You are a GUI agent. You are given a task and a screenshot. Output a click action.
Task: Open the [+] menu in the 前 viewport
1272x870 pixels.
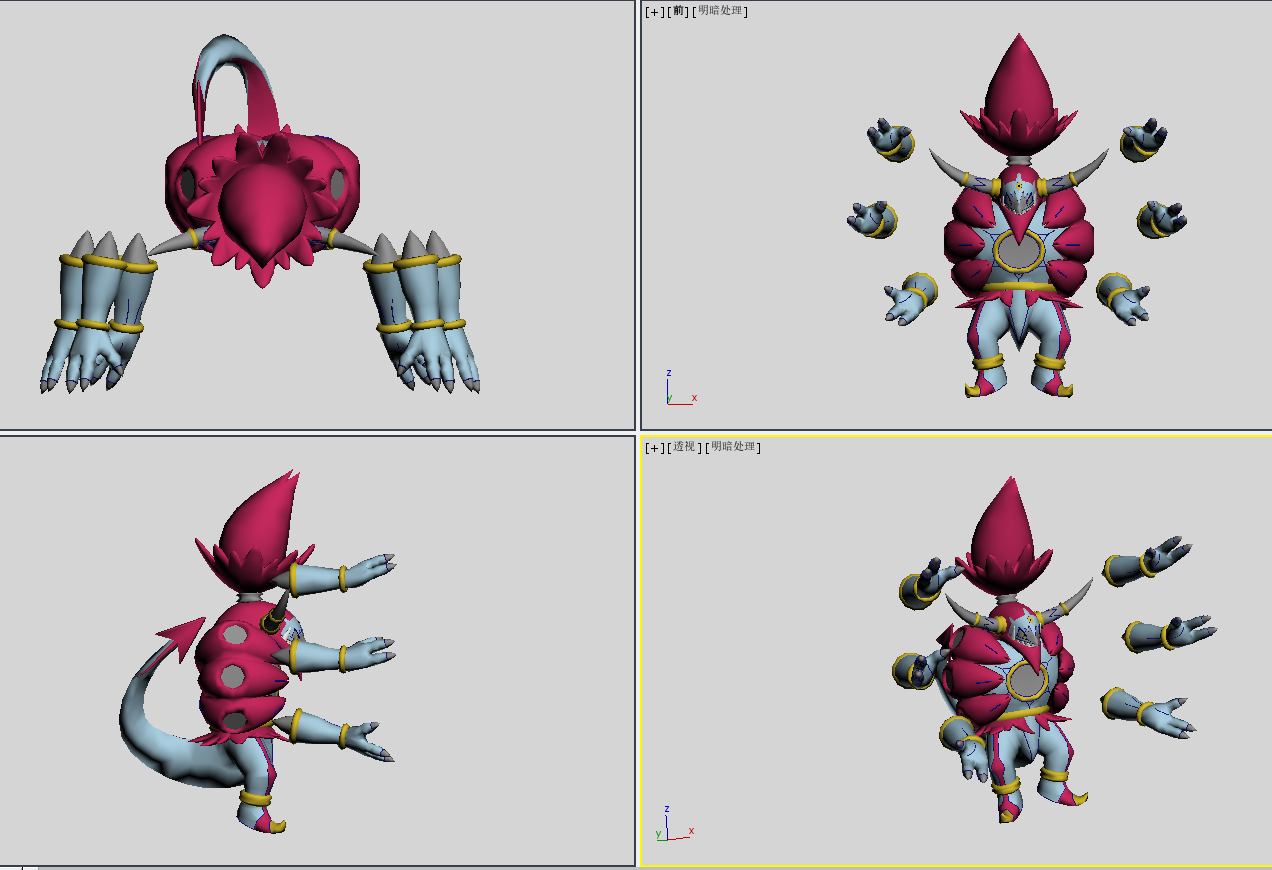(x=654, y=11)
